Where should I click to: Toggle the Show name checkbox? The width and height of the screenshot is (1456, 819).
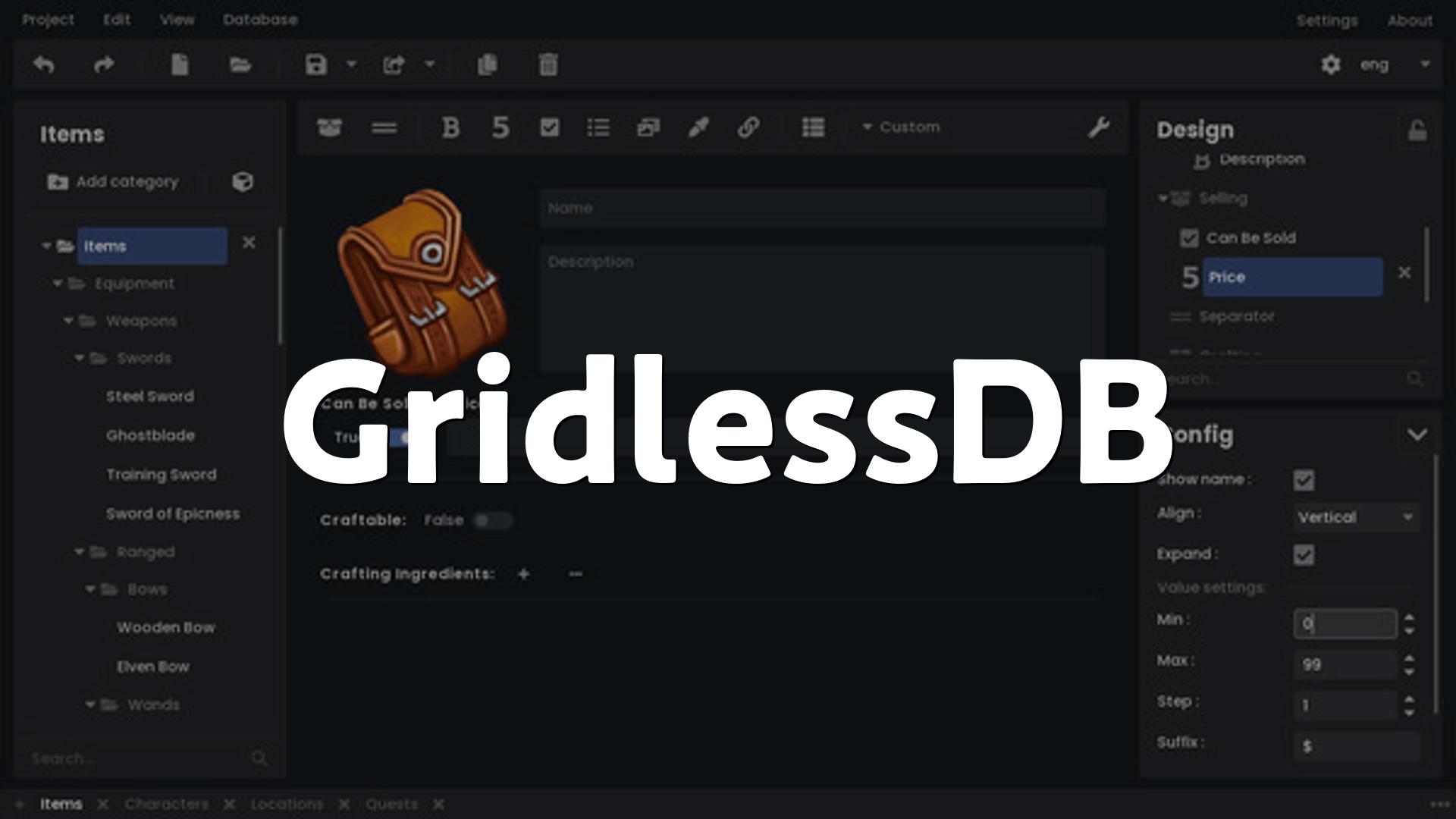[1304, 480]
